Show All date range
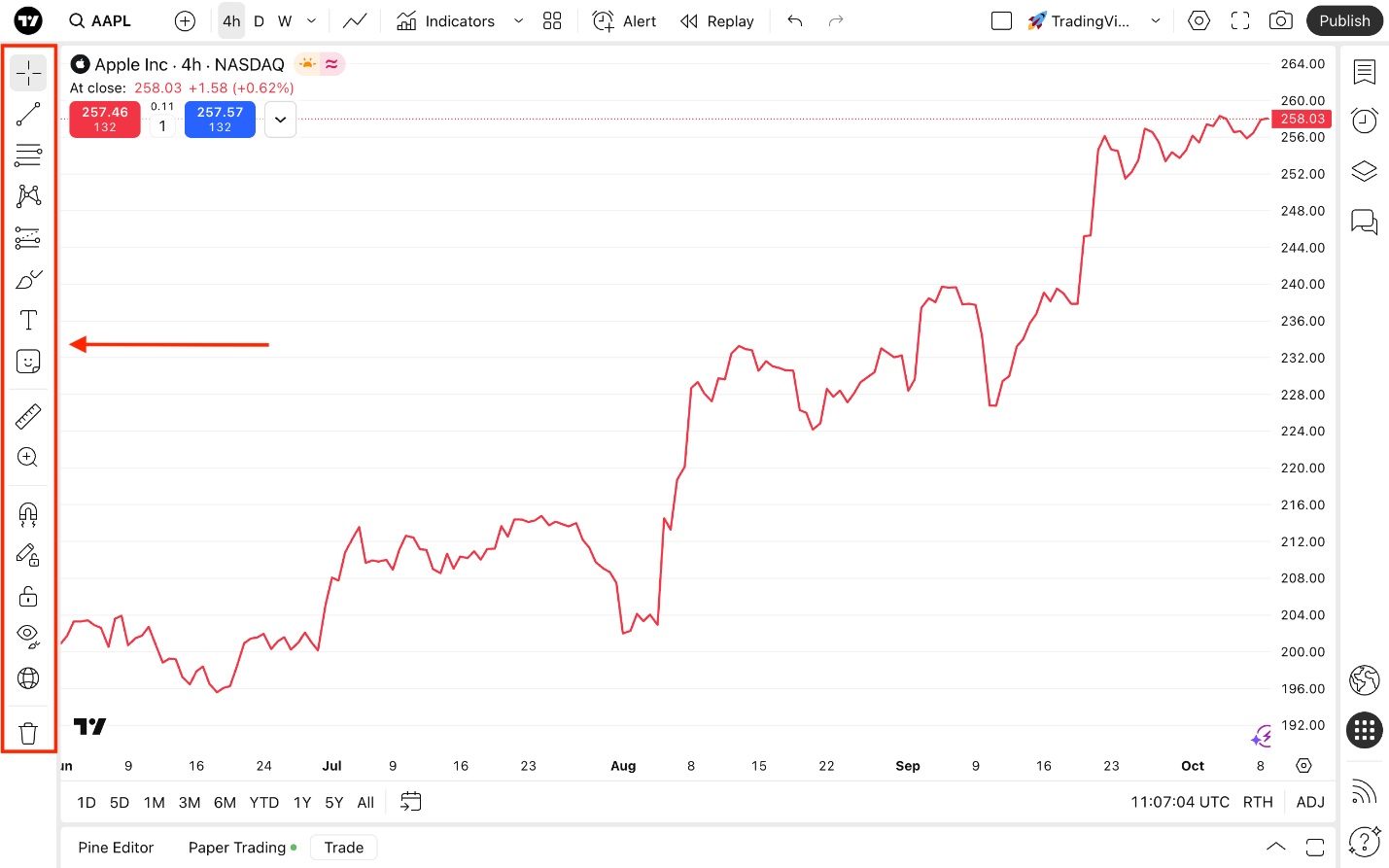 pos(365,802)
